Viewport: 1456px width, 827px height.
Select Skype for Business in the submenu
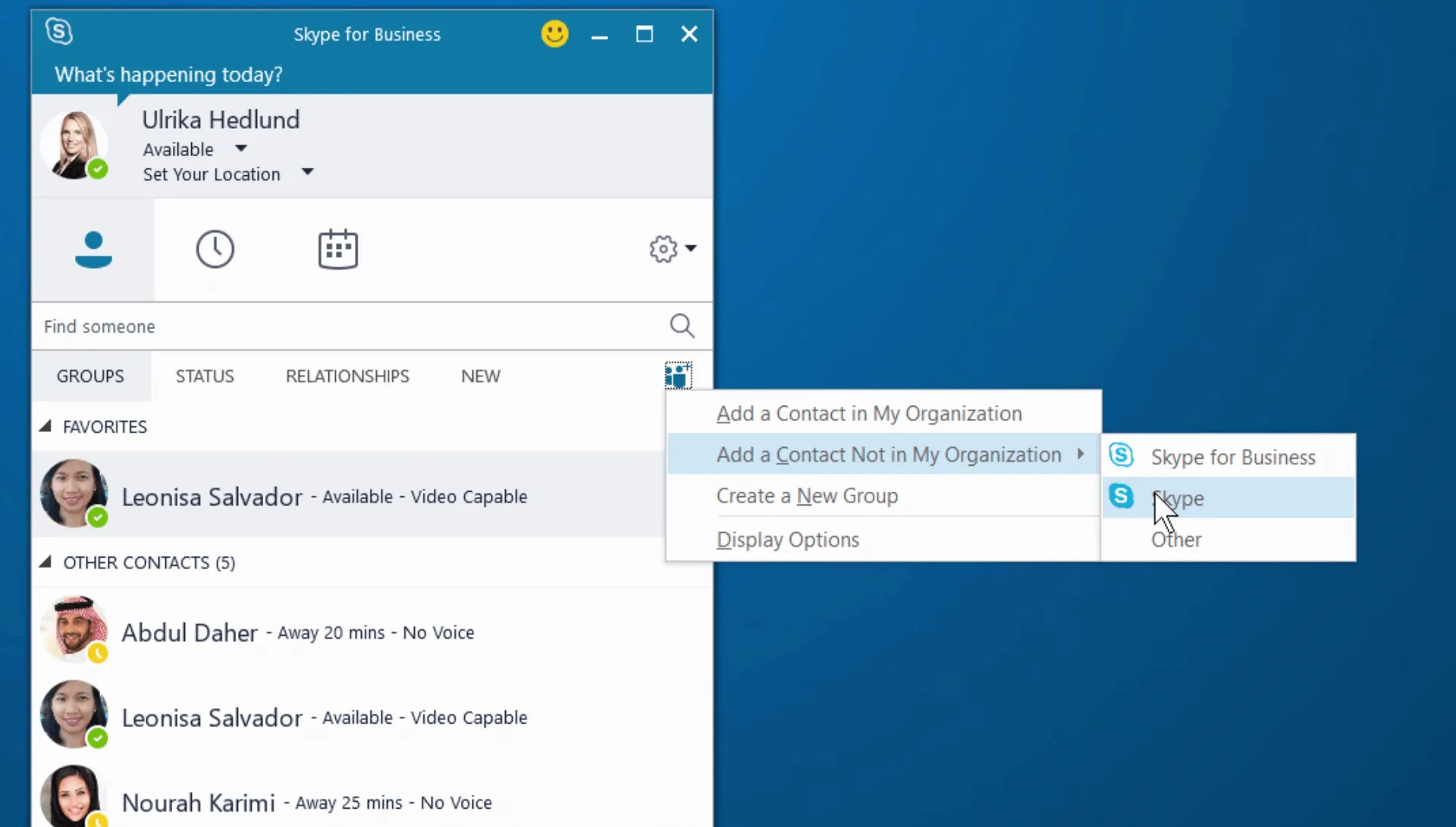coord(1228,457)
